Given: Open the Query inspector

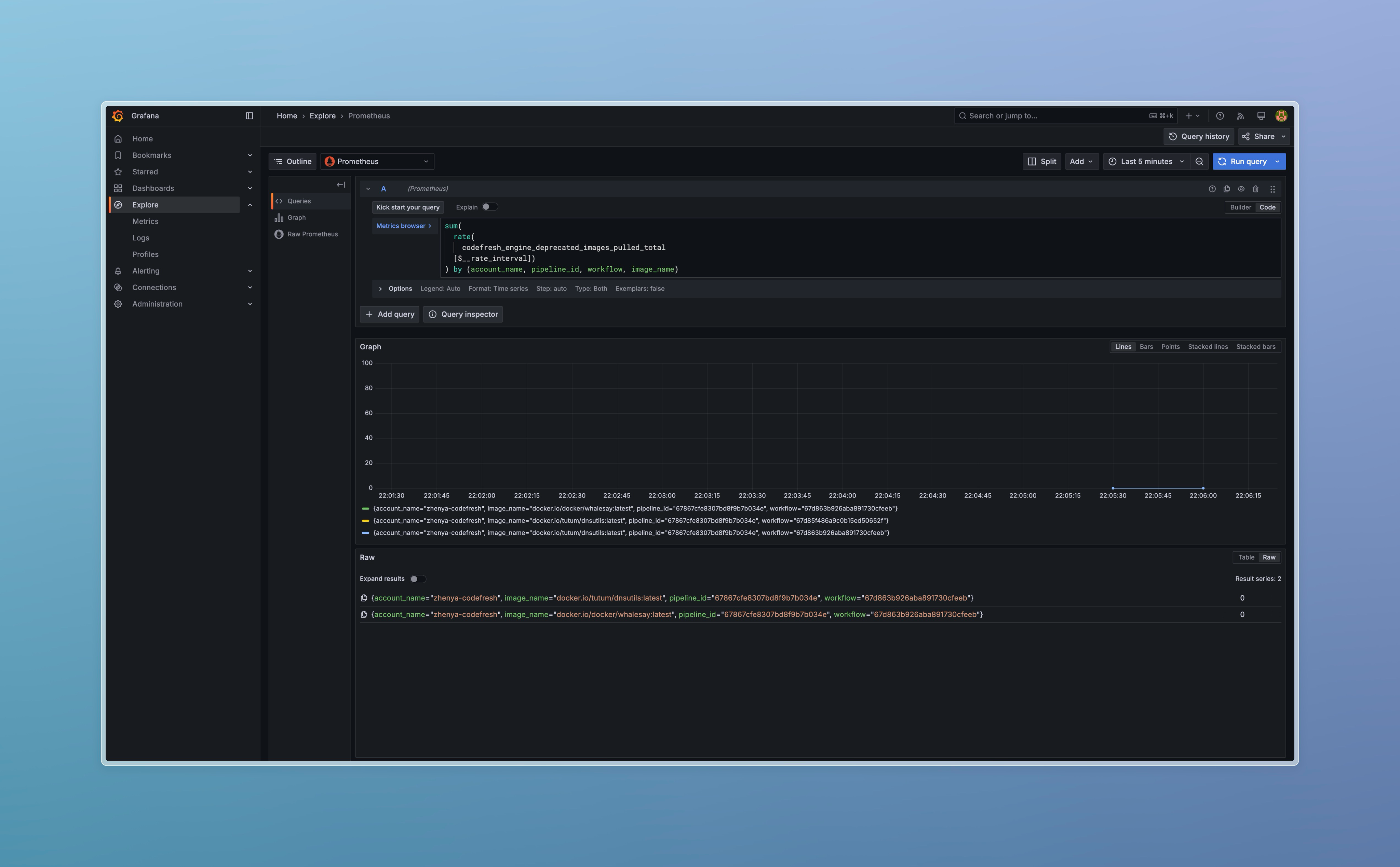Looking at the screenshot, I should pos(463,314).
